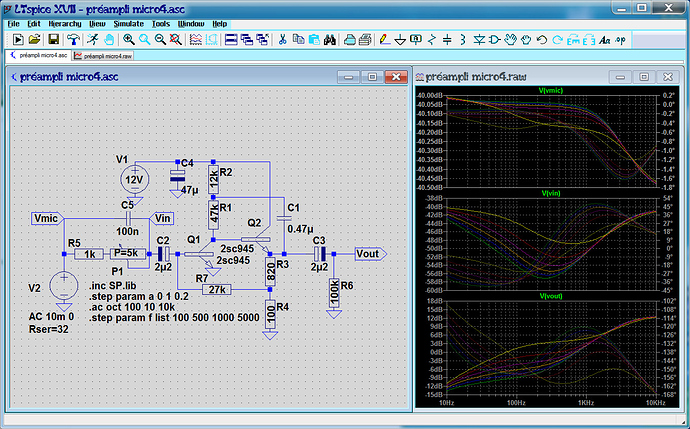The image size is (690, 429).
Task: Click the .step param a 0 1 0.2 directive
Action: tap(139, 297)
